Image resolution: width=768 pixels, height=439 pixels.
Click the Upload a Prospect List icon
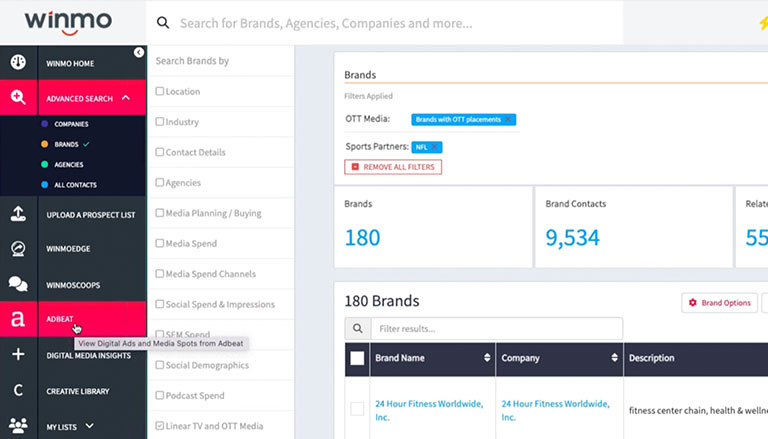click(x=18, y=214)
